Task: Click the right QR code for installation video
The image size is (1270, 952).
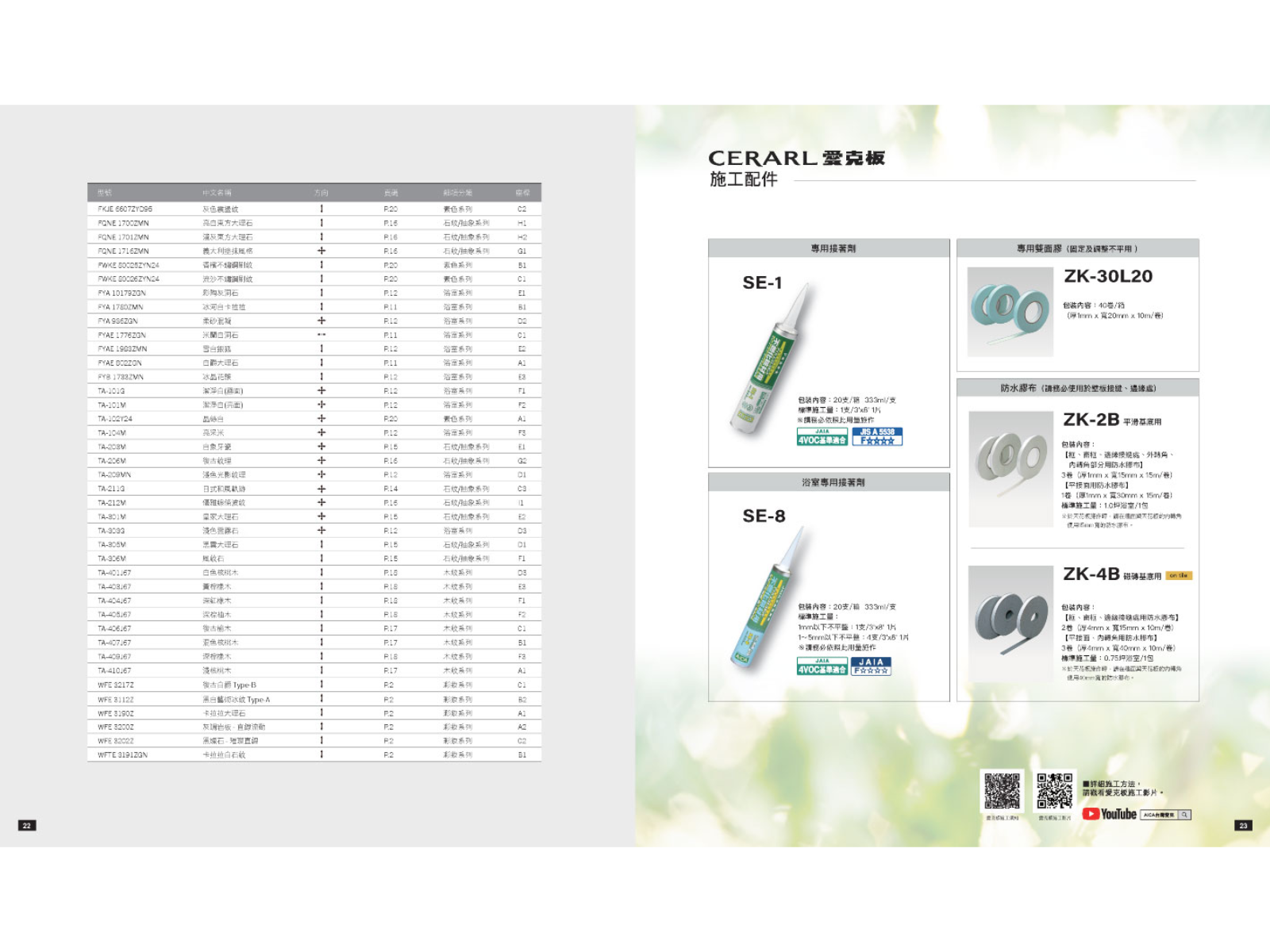Action: [x=1054, y=791]
